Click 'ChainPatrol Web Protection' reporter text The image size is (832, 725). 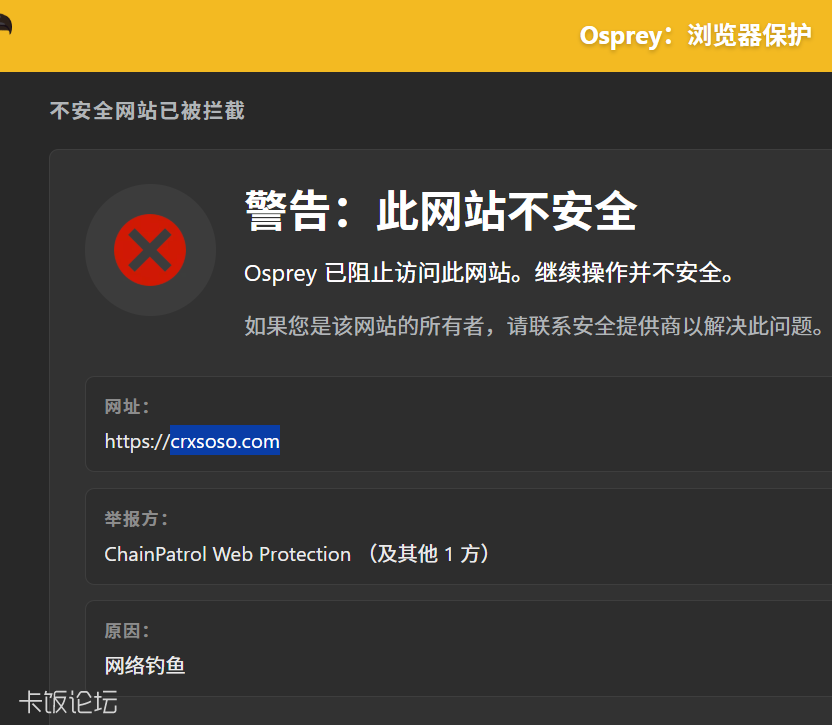tap(228, 554)
